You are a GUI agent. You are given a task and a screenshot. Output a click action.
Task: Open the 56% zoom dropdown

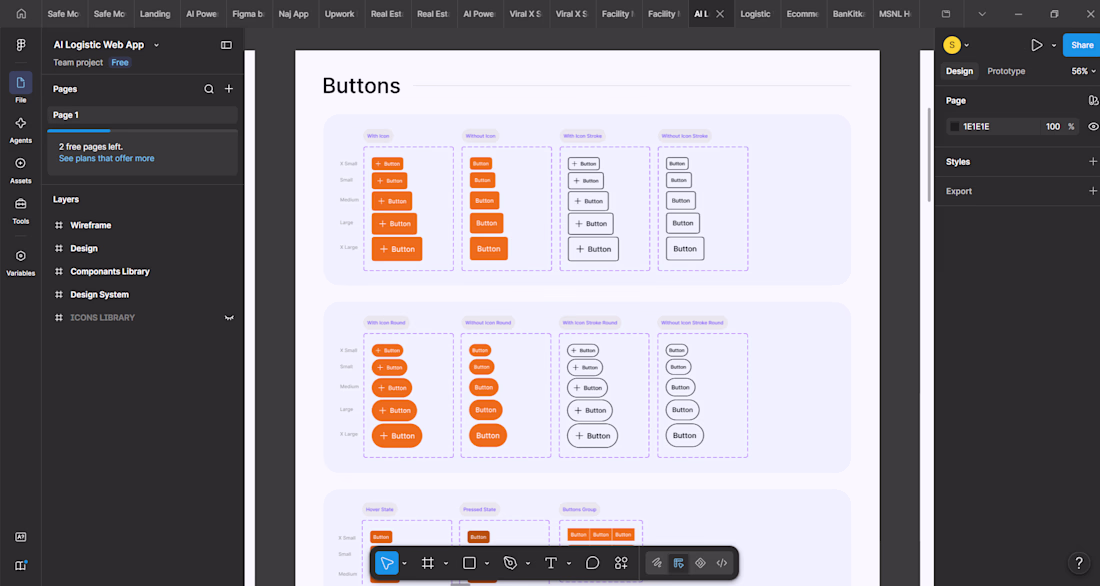[1083, 71]
